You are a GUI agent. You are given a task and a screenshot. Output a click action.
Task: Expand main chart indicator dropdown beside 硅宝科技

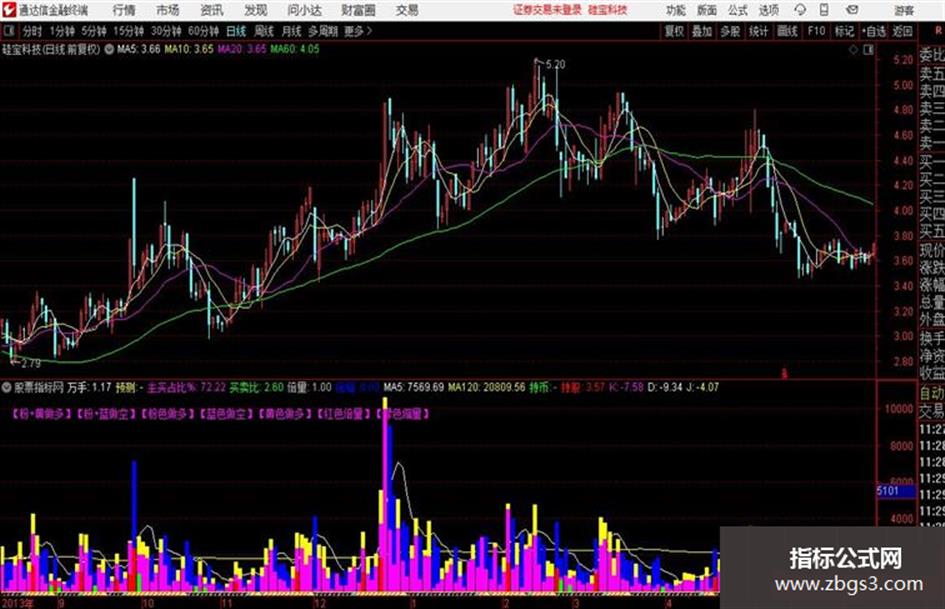click(109, 49)
